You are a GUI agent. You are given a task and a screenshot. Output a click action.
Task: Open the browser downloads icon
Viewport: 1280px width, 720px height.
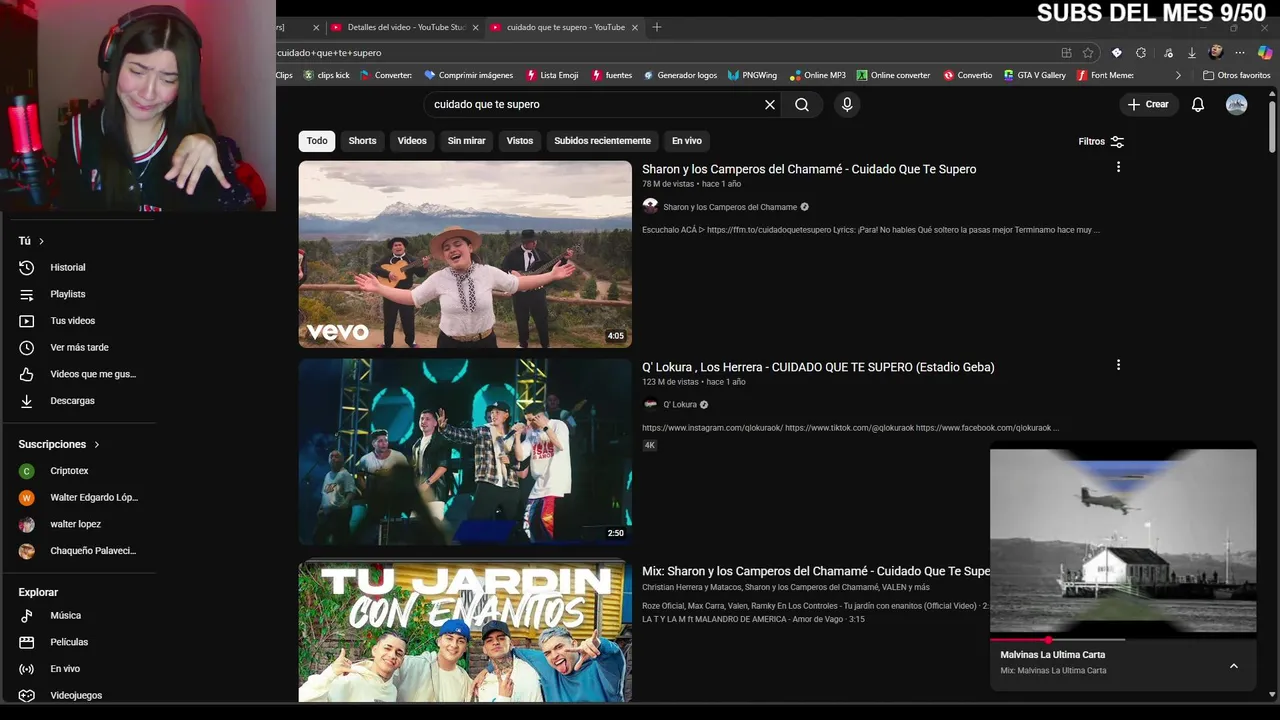(x=1191, y=52)
